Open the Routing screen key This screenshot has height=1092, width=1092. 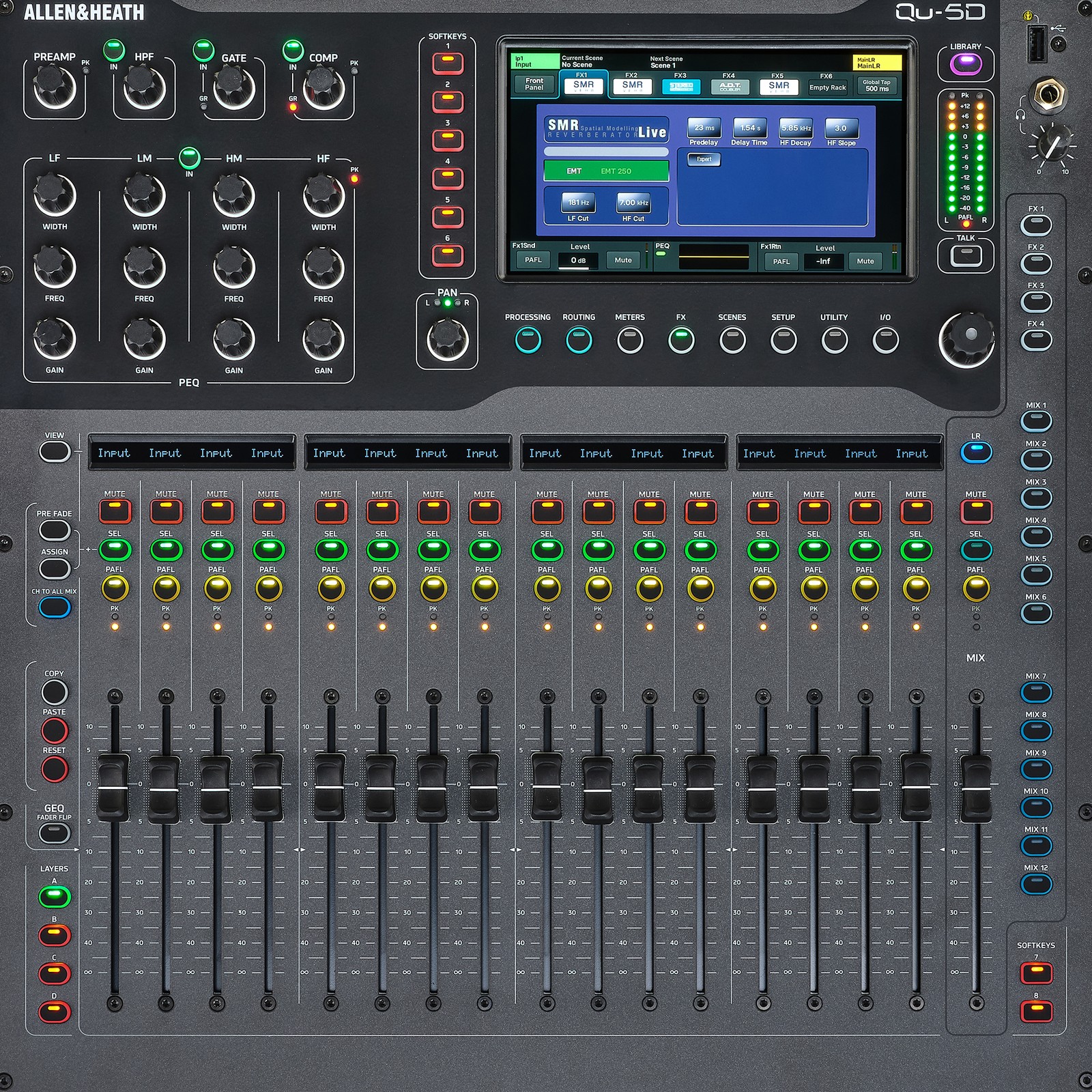pos(579,340)
